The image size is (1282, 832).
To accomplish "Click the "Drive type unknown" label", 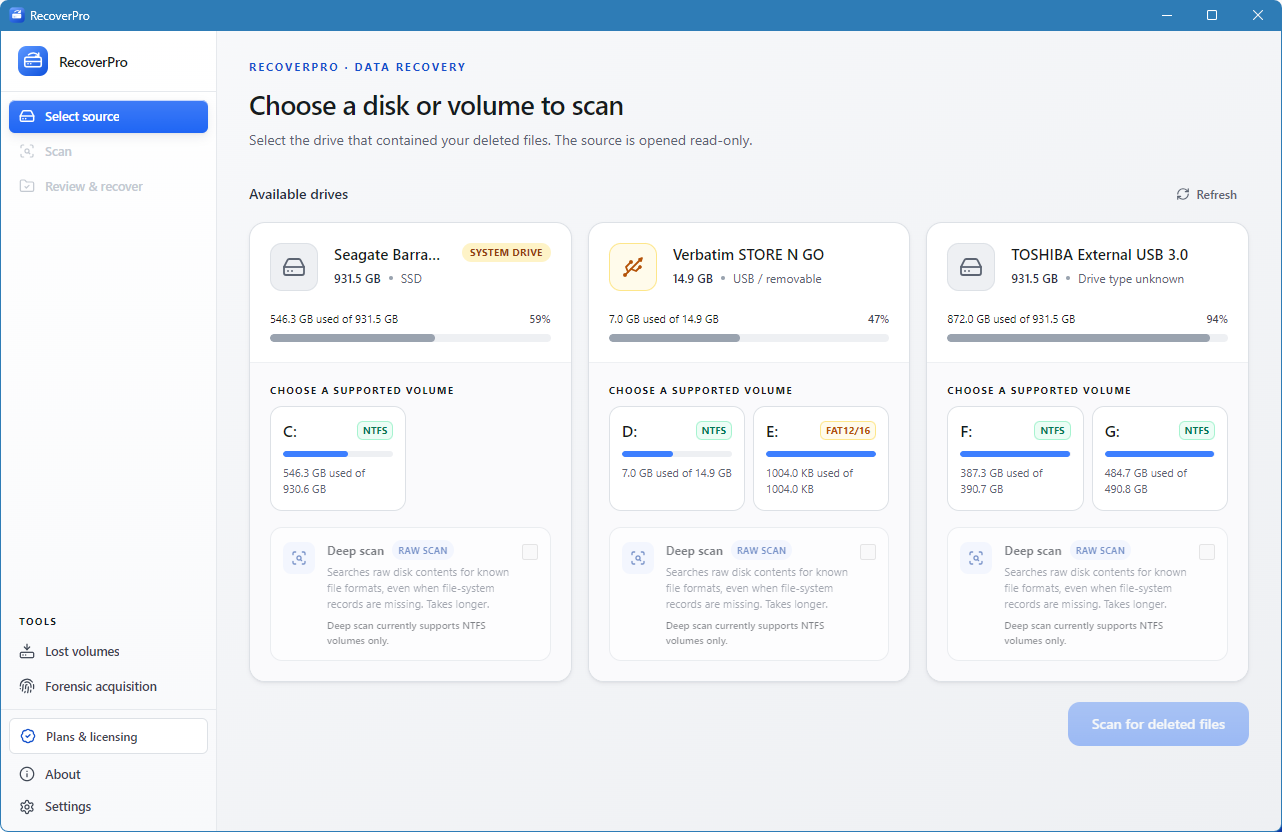I will coord(1131,279).
